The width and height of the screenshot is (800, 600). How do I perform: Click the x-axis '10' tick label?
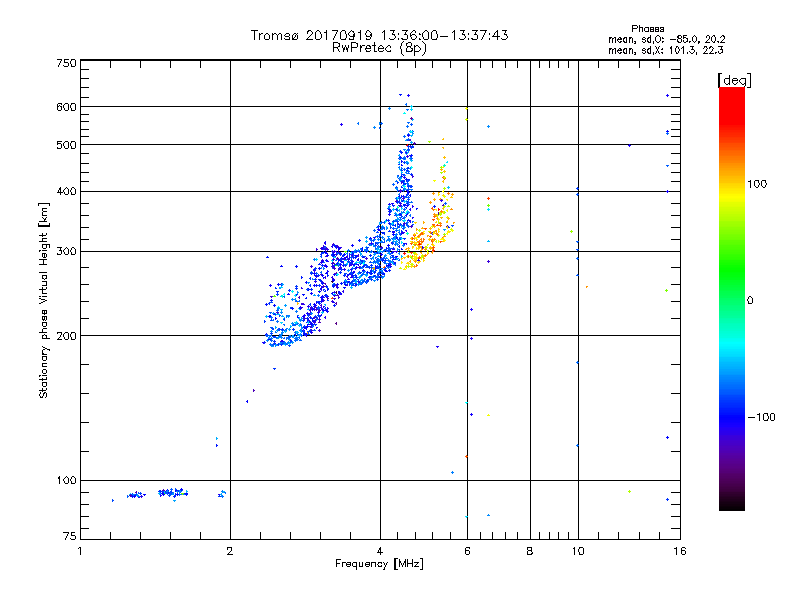coord(578,551)
